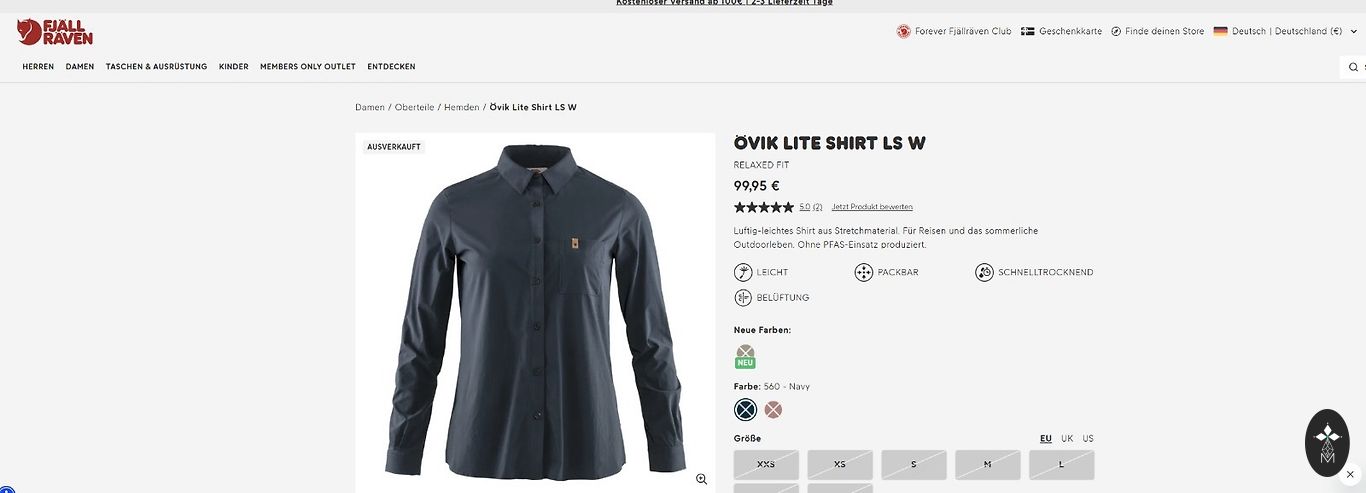Open the accessibility widget icon
The image size is (1366, 493).
pyautogui.click(x=5, y=489)
